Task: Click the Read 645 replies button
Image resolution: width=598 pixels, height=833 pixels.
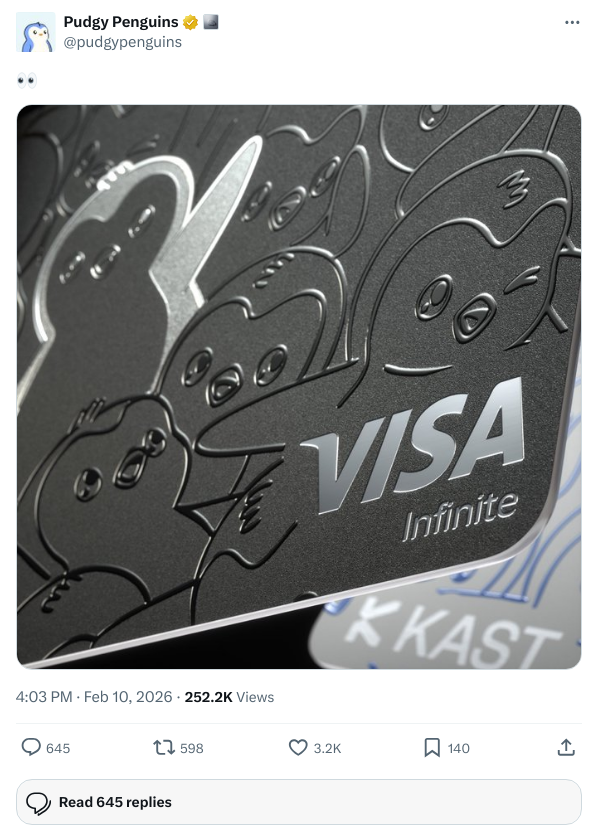Action: coord(299,802)
